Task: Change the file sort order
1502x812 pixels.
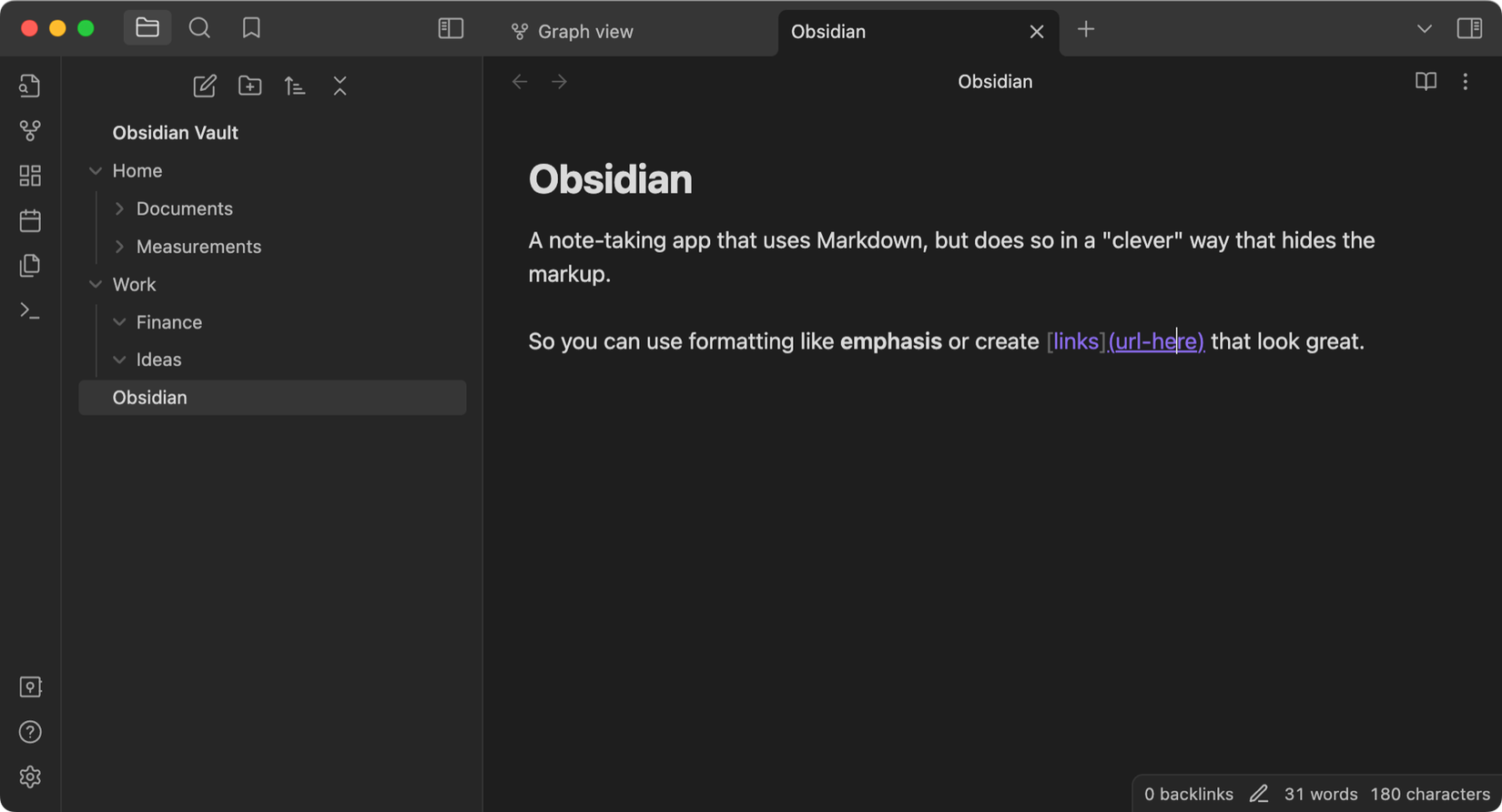Action: click(x=295, y=86)
